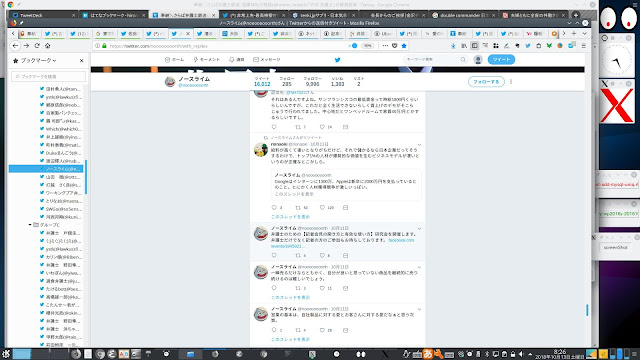Screen dimensions: 640x360
Task: Open Twitter ホーム navigation item
Action: (x=174, y=60)
